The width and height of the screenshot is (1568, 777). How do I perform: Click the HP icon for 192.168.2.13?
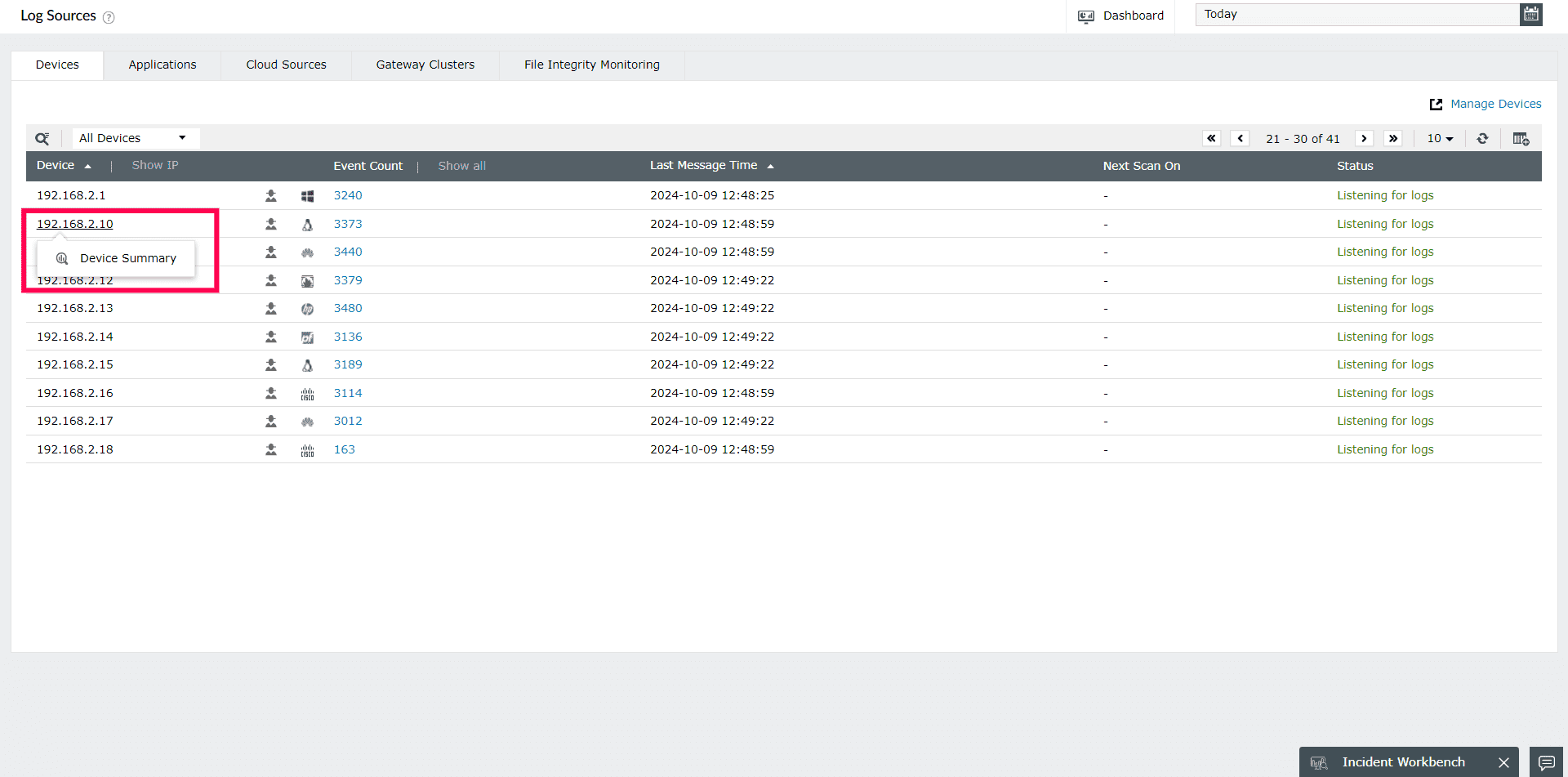click(x=307, y=309)
